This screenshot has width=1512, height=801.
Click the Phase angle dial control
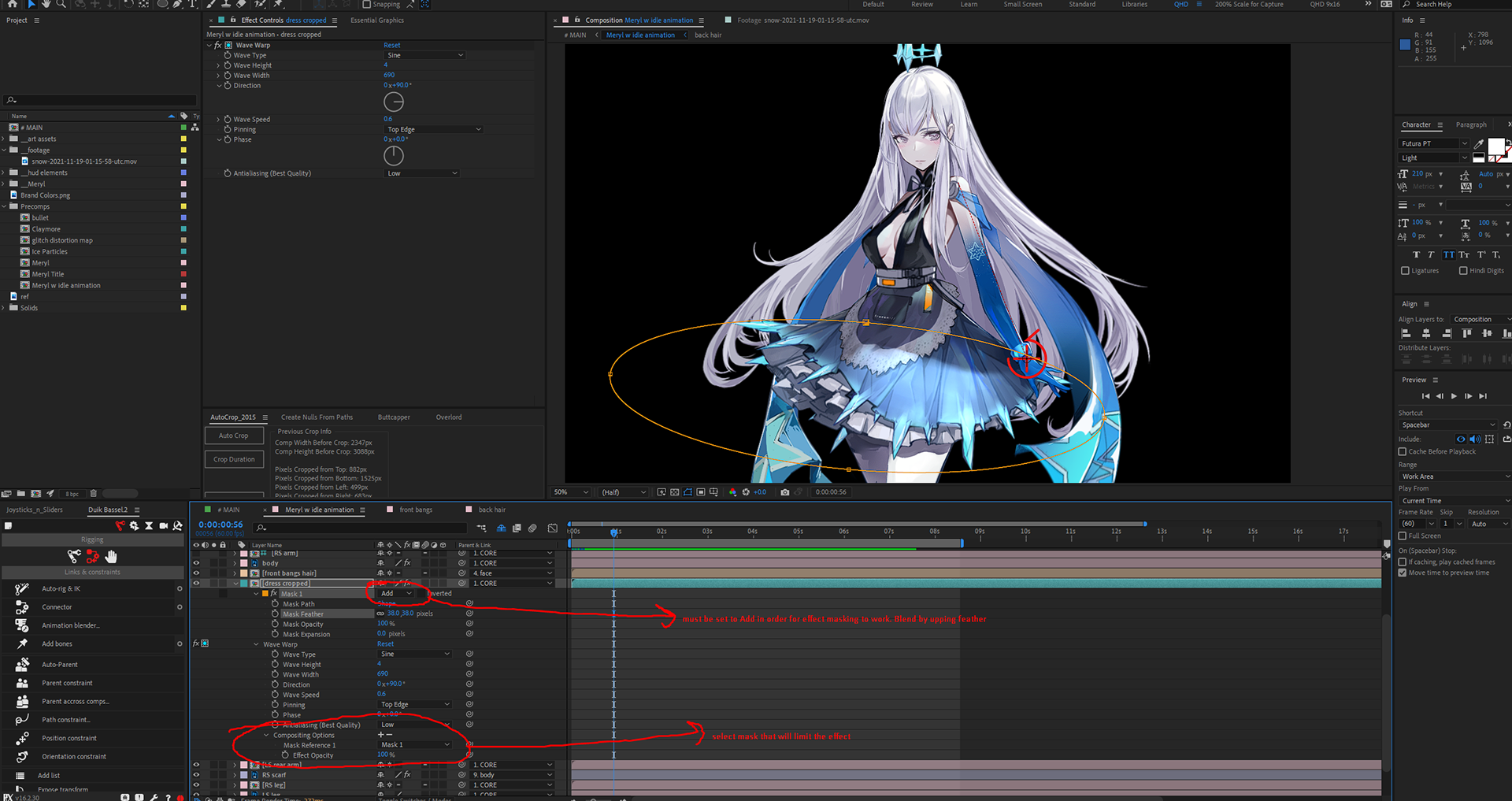point(394,155)
